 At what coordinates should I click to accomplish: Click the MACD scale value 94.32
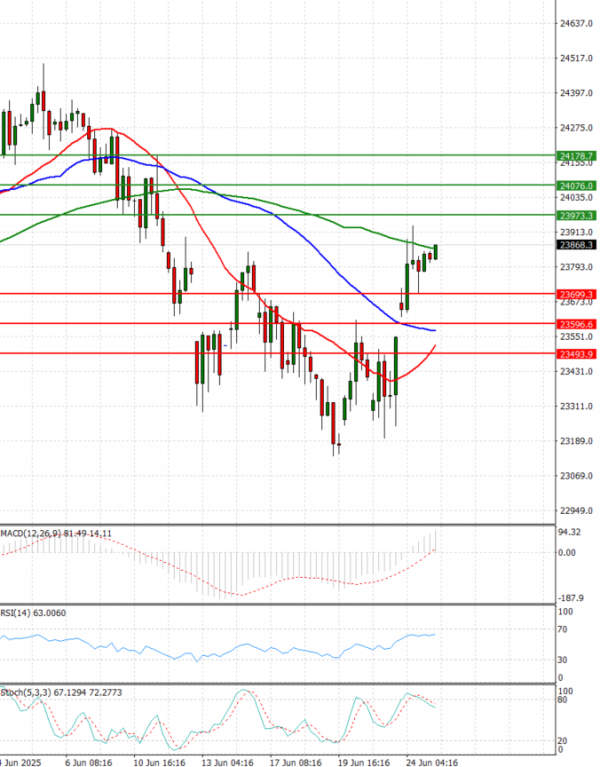tap(570, 532)
